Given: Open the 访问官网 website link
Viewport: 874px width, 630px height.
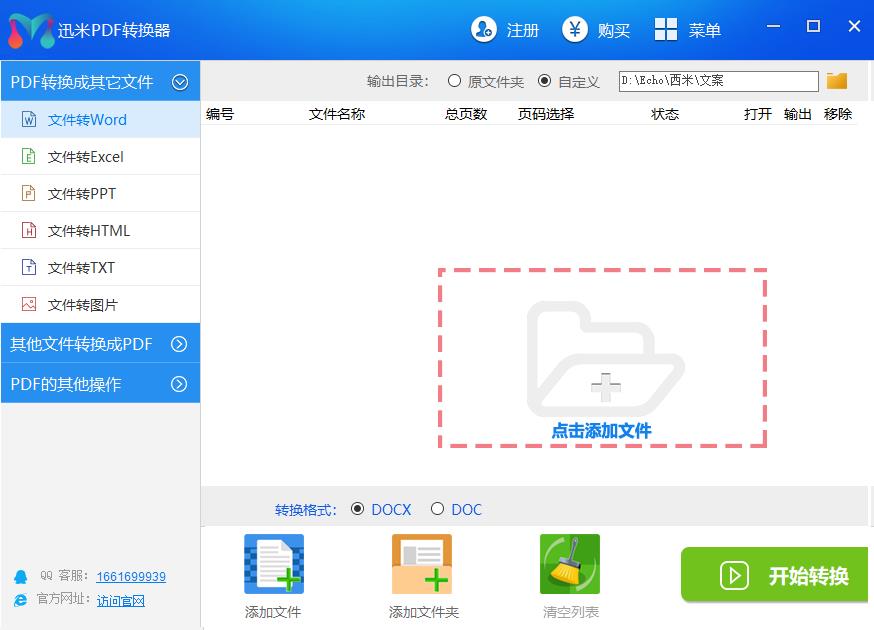Looking at the screenshot, I should 121,601.
